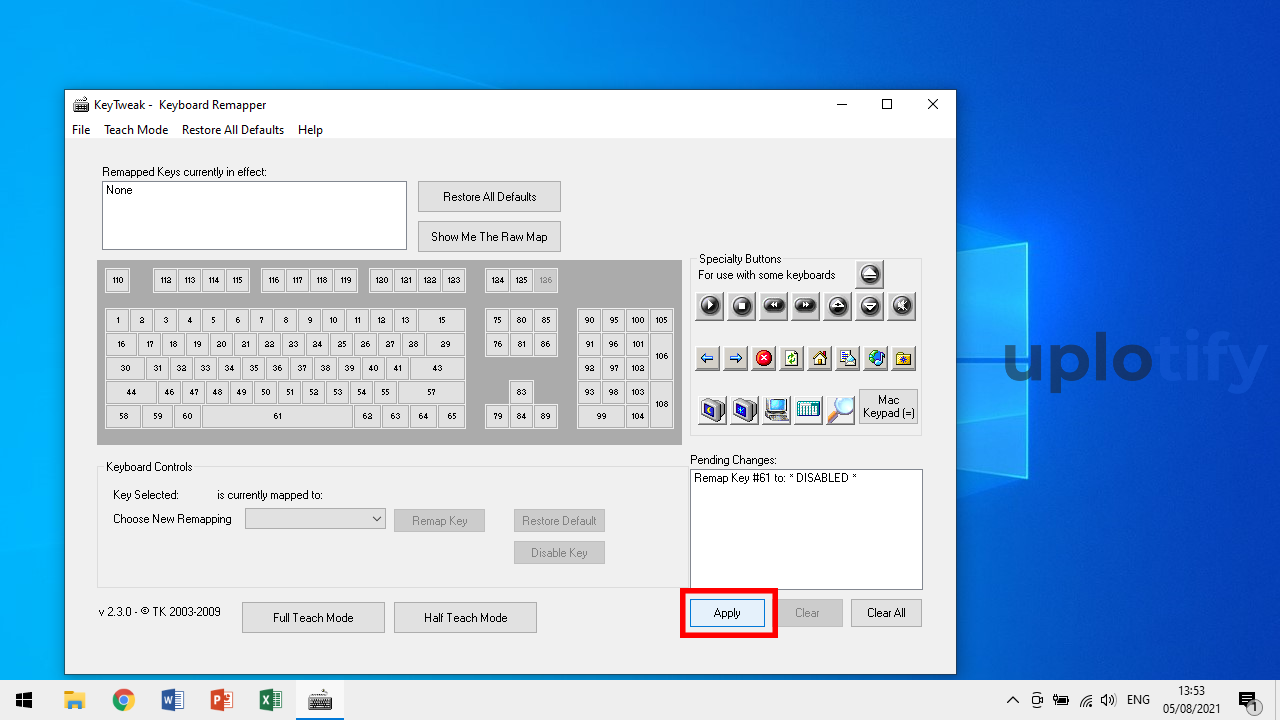This screenshot has width=1280, height=720.
Task: Select key 83 arrow cluster key
Action: [x=521, y=392]
